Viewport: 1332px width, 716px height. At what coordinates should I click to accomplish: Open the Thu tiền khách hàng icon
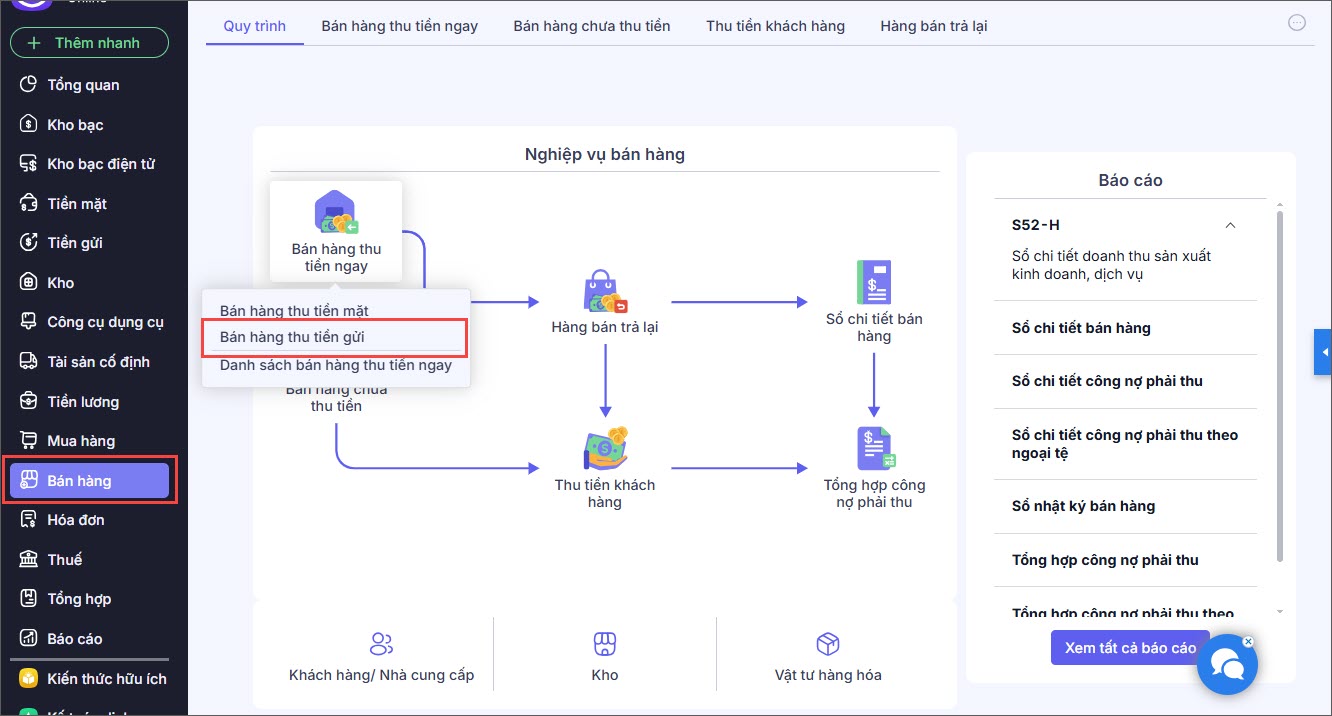605,450
